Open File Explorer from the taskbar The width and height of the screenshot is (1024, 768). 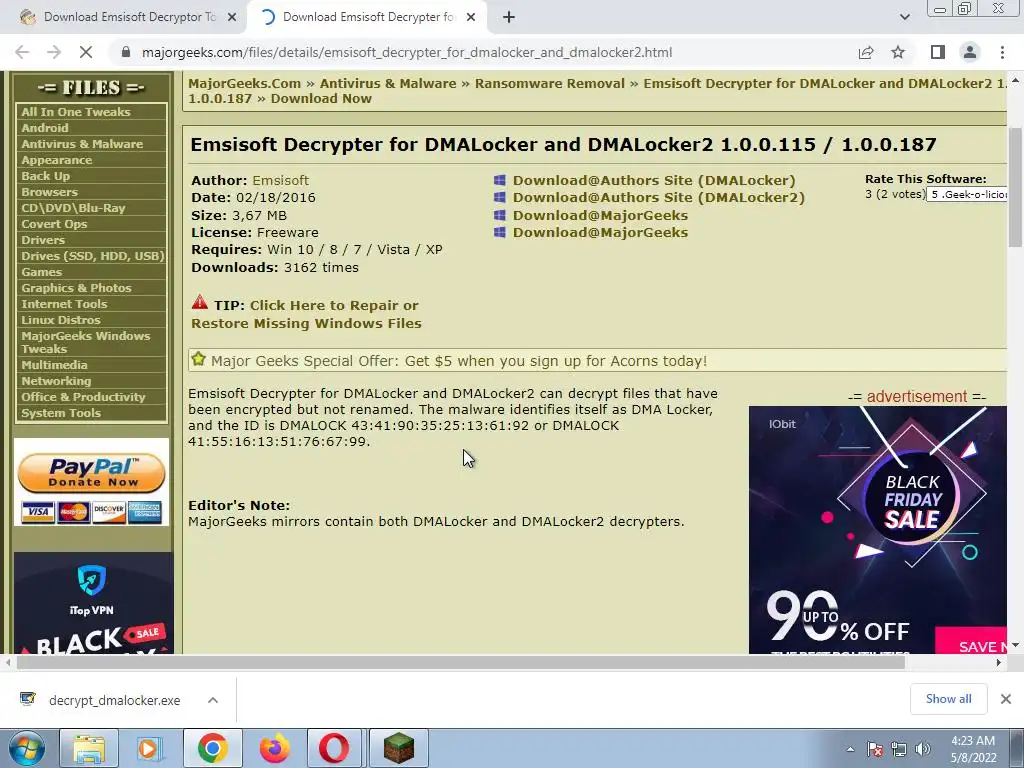click(x=89, y=748)
